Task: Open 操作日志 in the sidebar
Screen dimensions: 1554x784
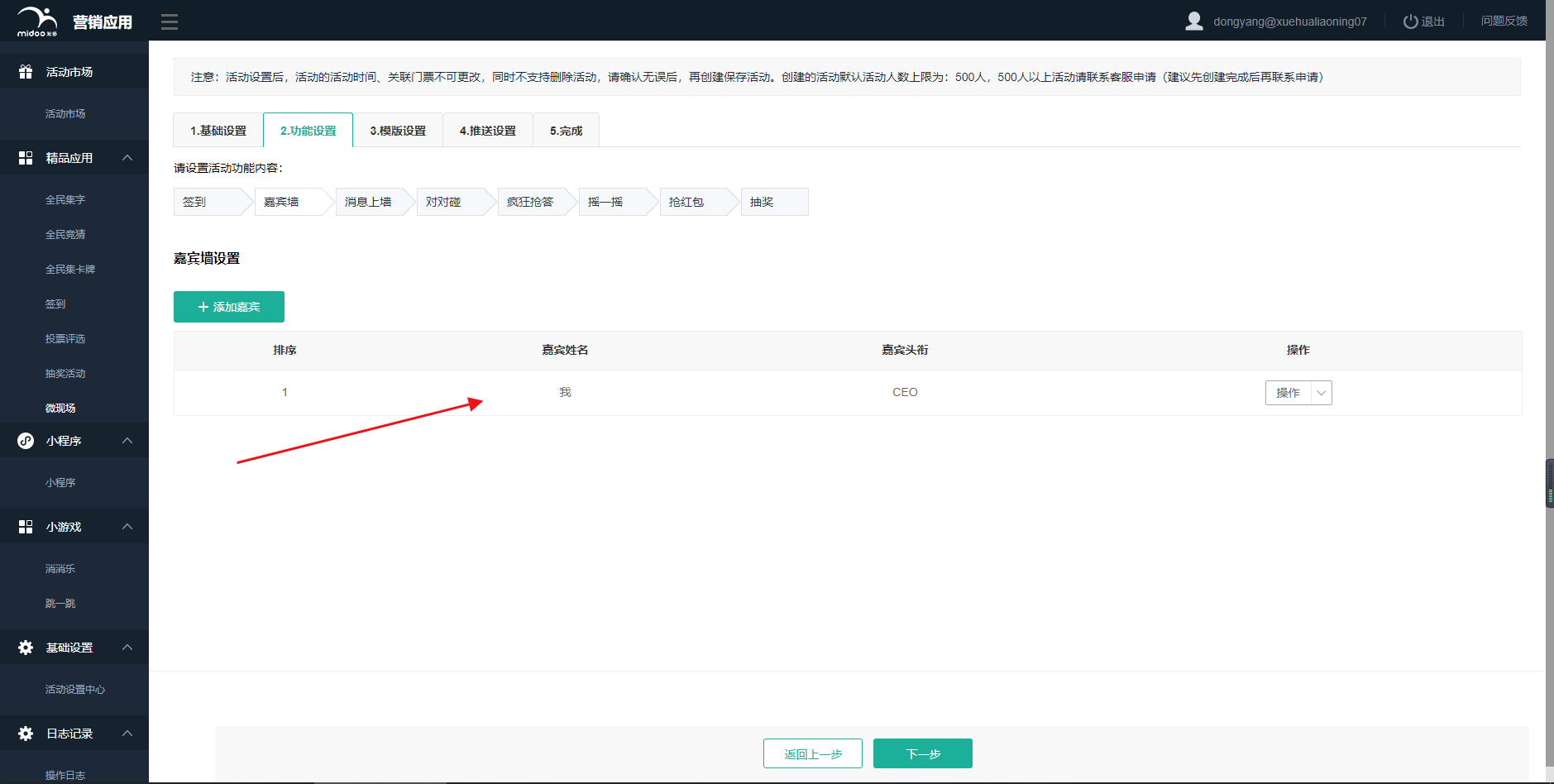Action: pyautogui.click(x=65, y=775)
